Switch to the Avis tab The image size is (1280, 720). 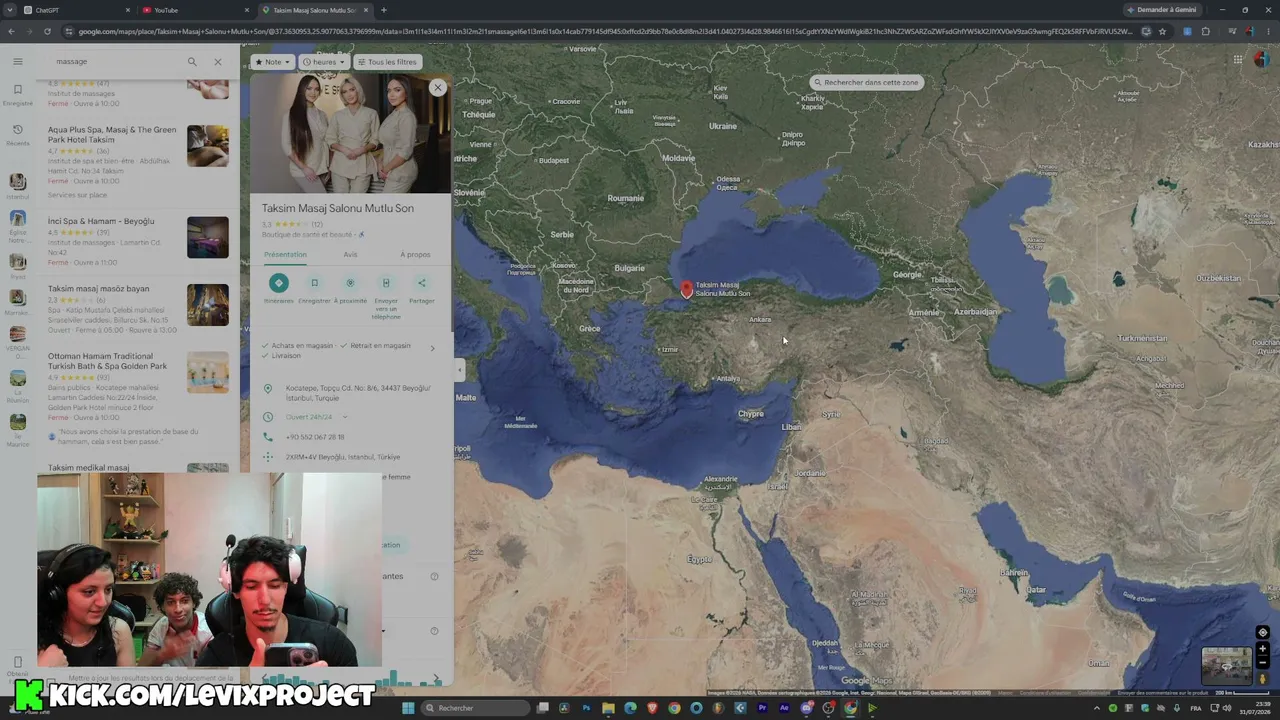pos(350,255)
